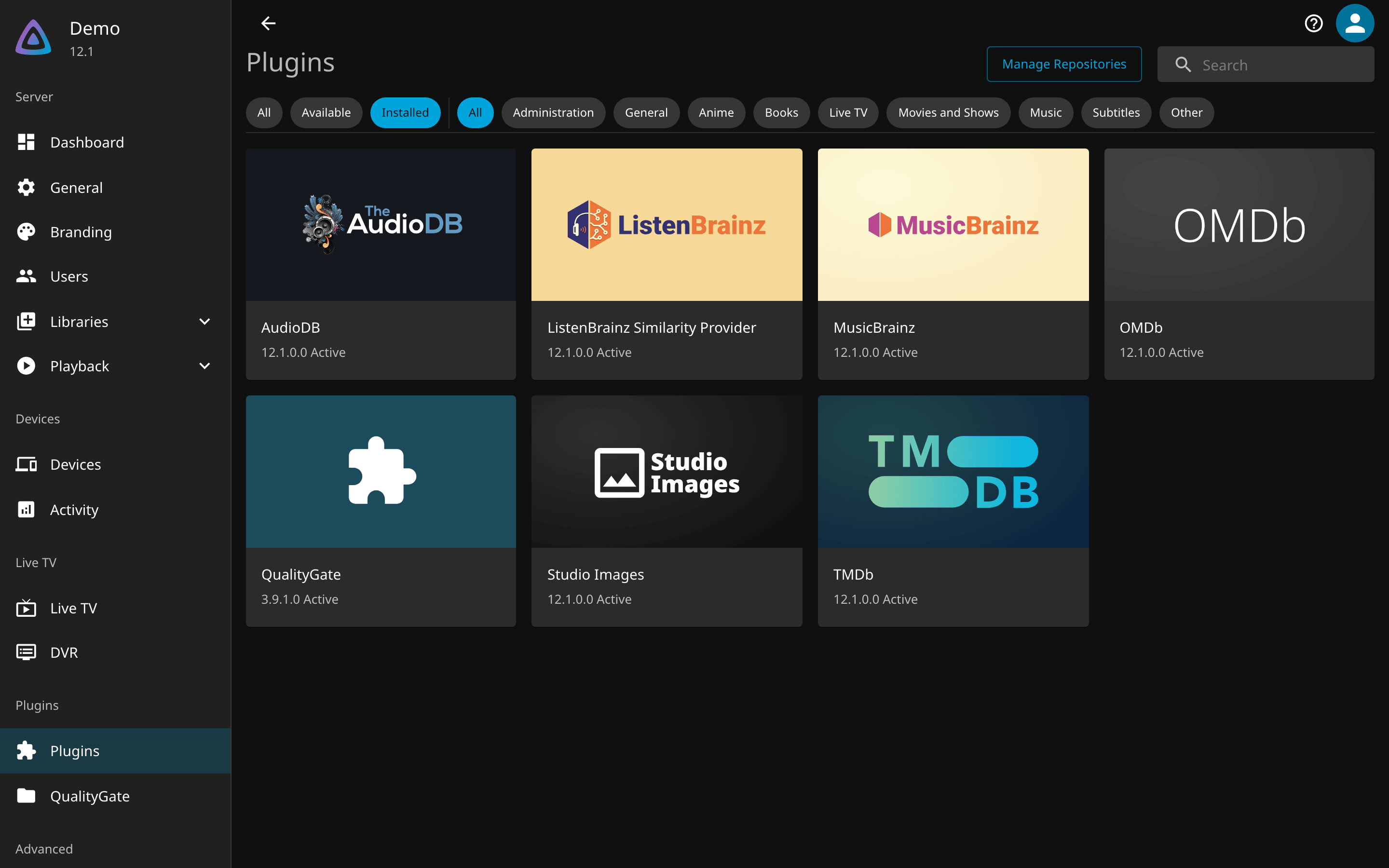
Task: Open General settings gear
Action: click(x=115, y=188)
